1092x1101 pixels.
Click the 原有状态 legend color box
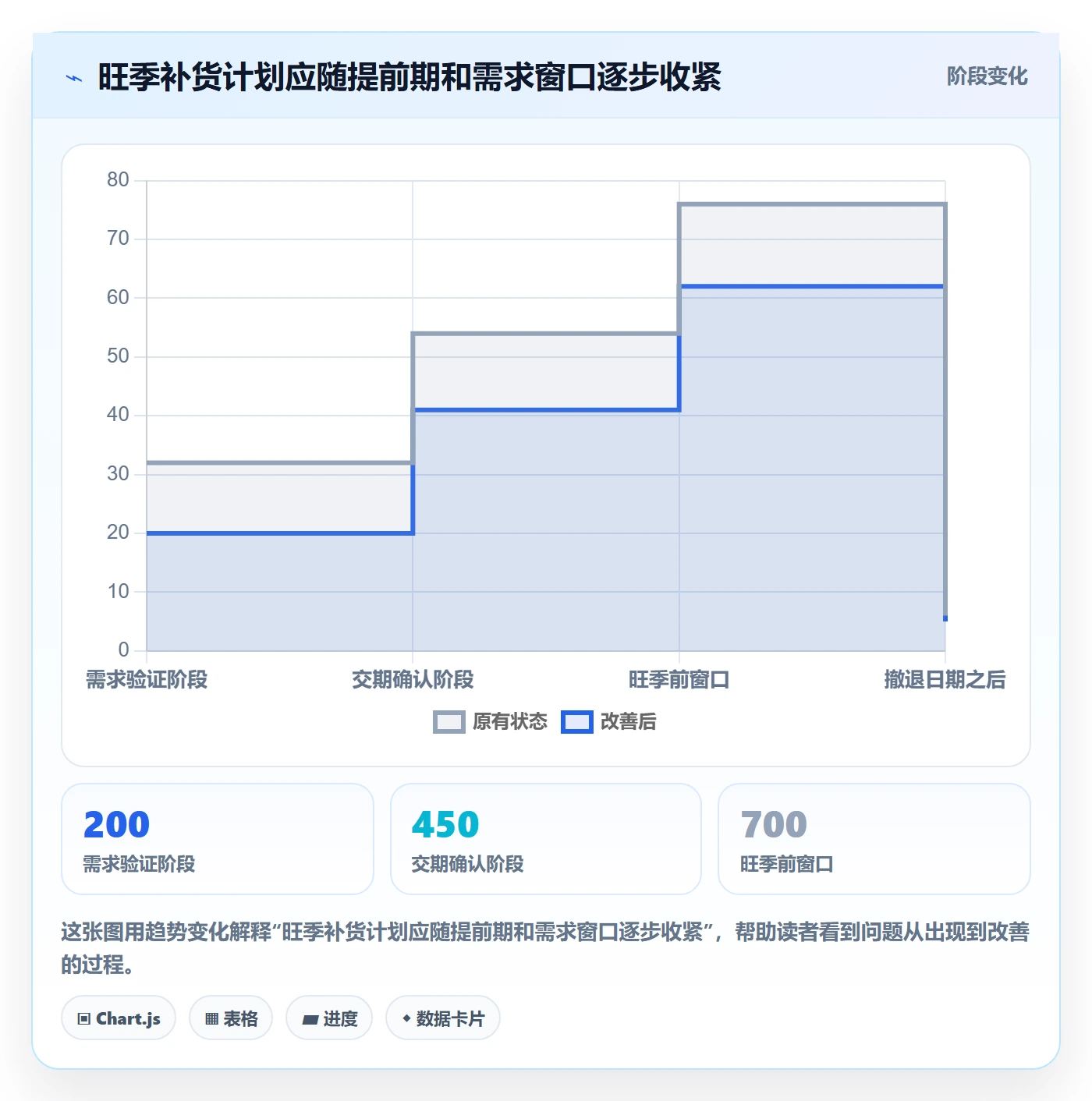pyautogui.click(x=448, y=722)
